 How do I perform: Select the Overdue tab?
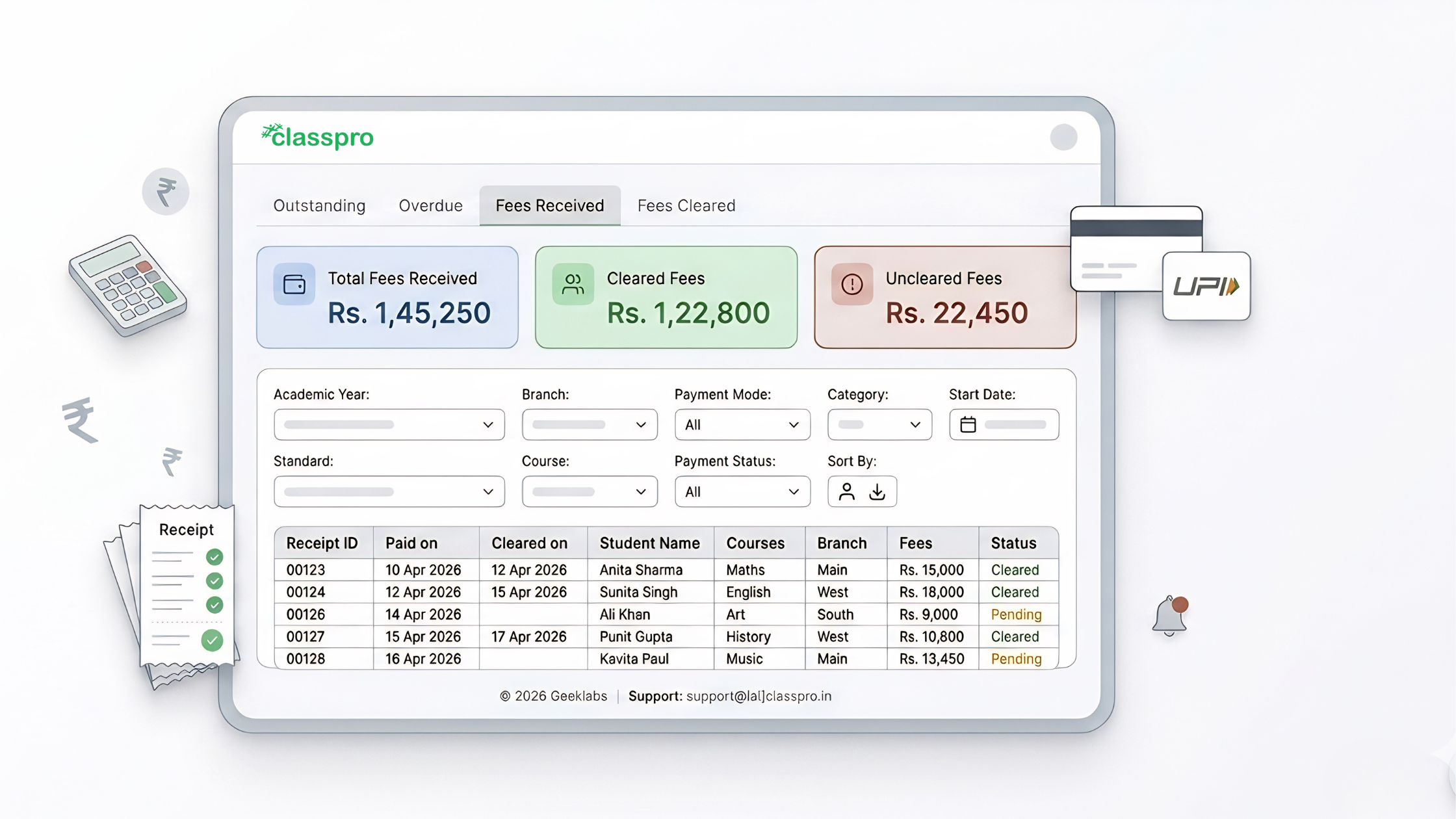pyautogui.click(x=430, y=205)
